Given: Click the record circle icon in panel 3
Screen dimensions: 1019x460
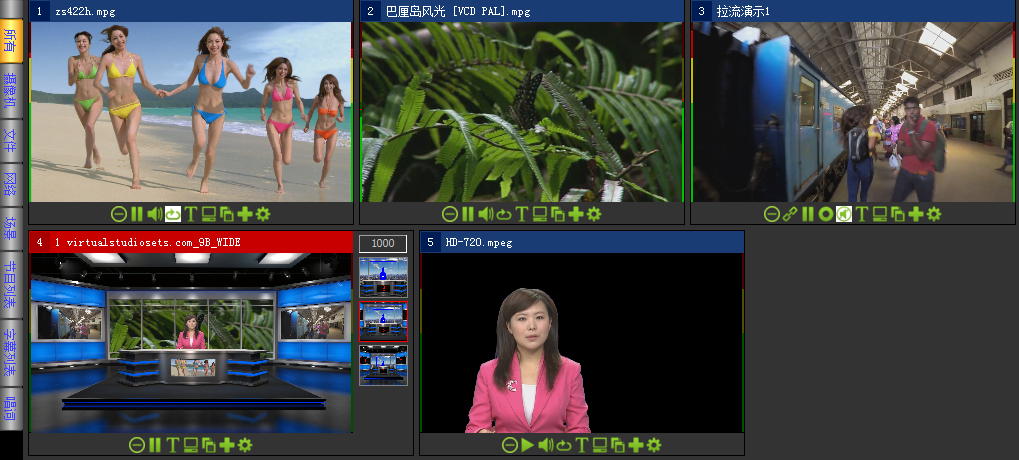Looking at the screenshot, I should (825, 214).
